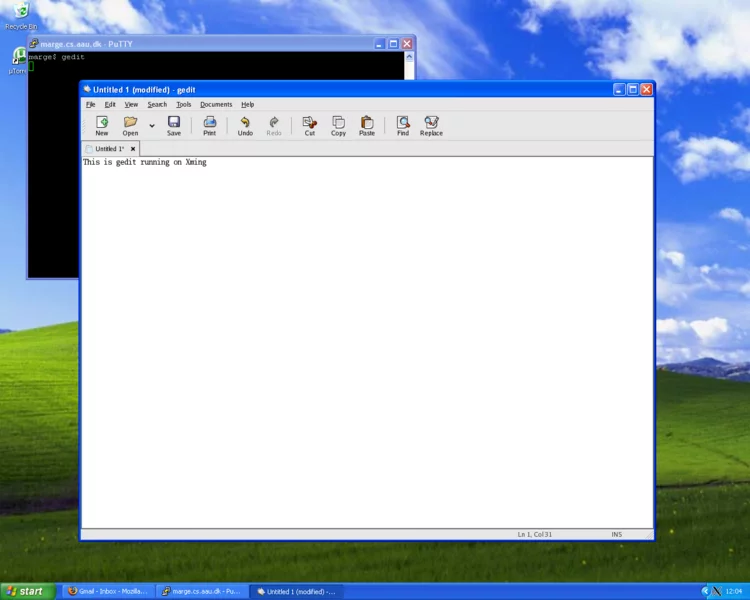Click the Xming X icon in system tray

click(717, 591)
